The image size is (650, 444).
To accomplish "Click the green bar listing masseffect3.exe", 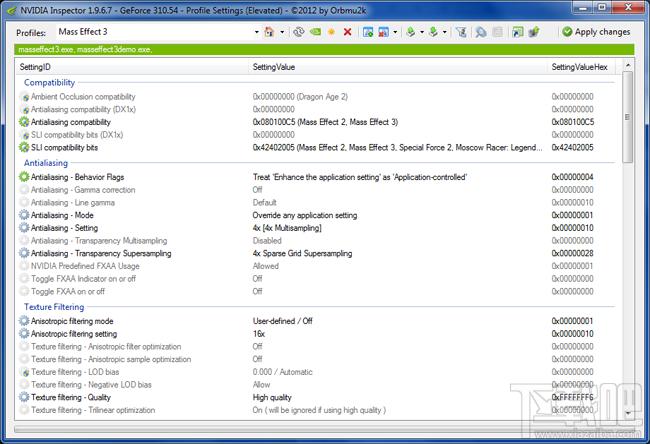I will (324, 50).
